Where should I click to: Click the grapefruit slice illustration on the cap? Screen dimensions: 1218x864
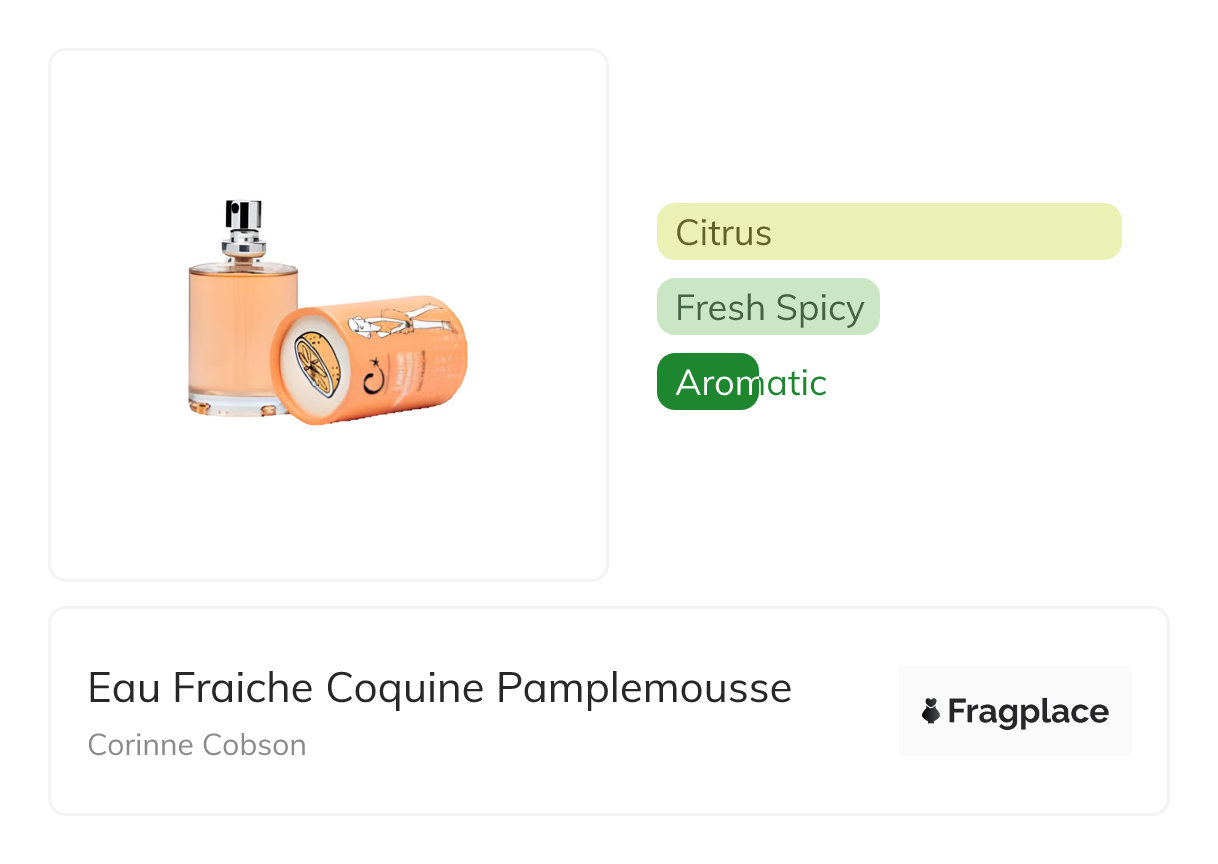[314, 363]
